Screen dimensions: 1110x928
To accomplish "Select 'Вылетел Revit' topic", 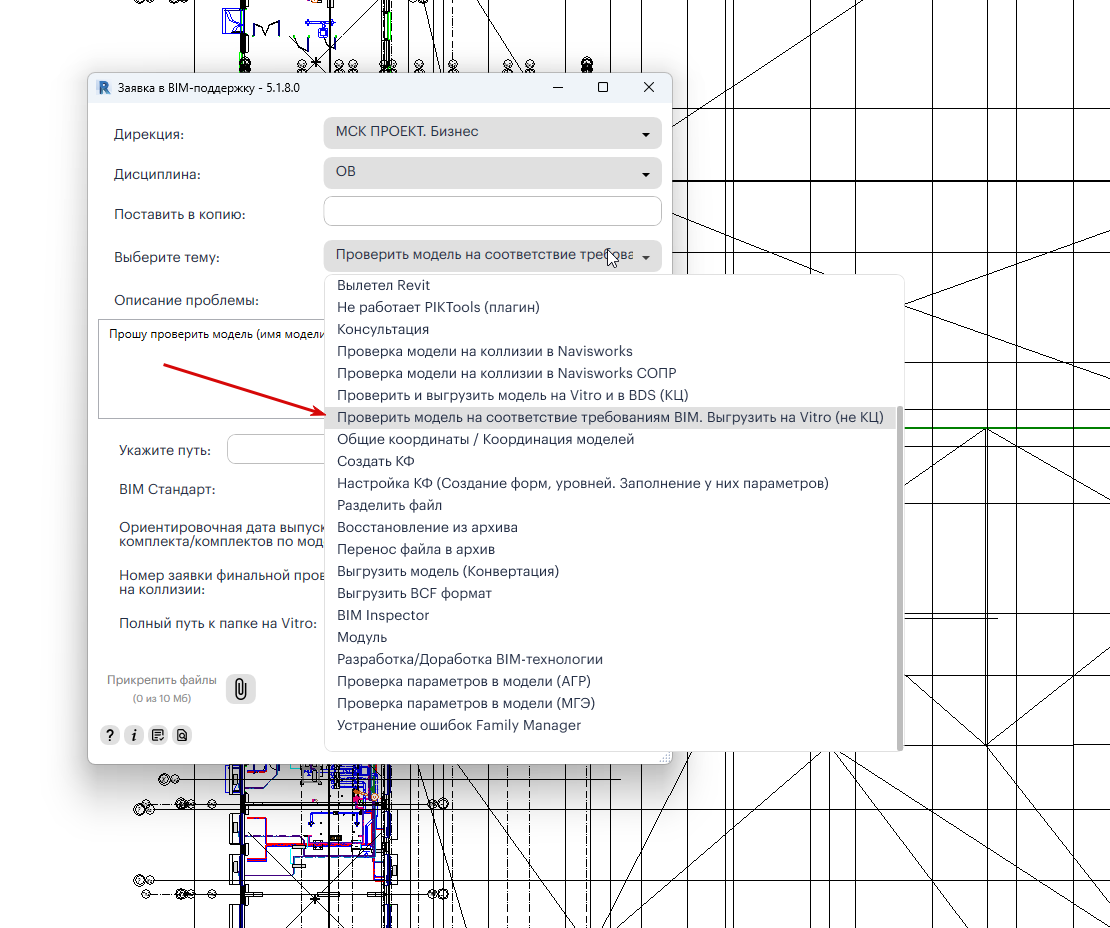I will pyautogui.click(x=384, y=285).
